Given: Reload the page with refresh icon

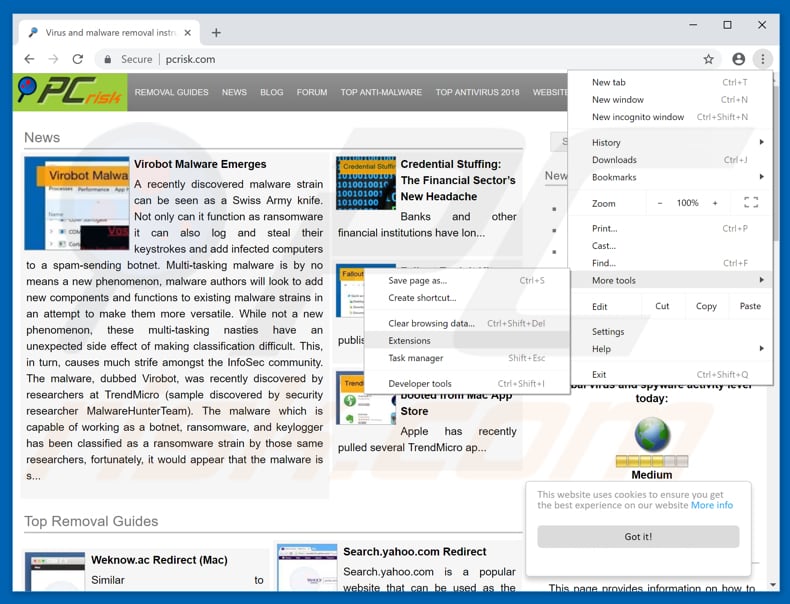Looking at the screenshot, I should coord(77,59).
